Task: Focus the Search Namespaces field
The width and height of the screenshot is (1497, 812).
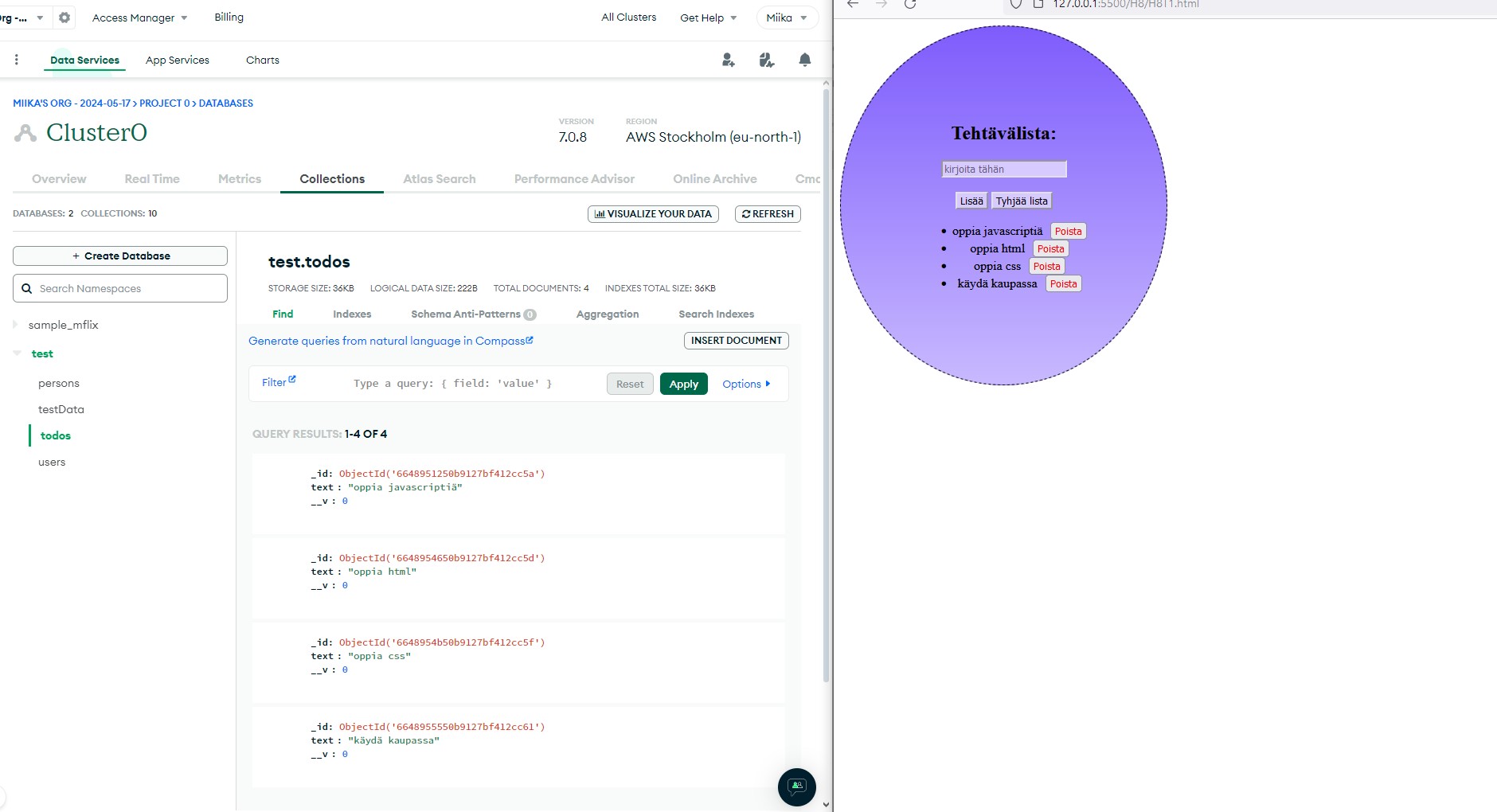Action: click(127, 288)
